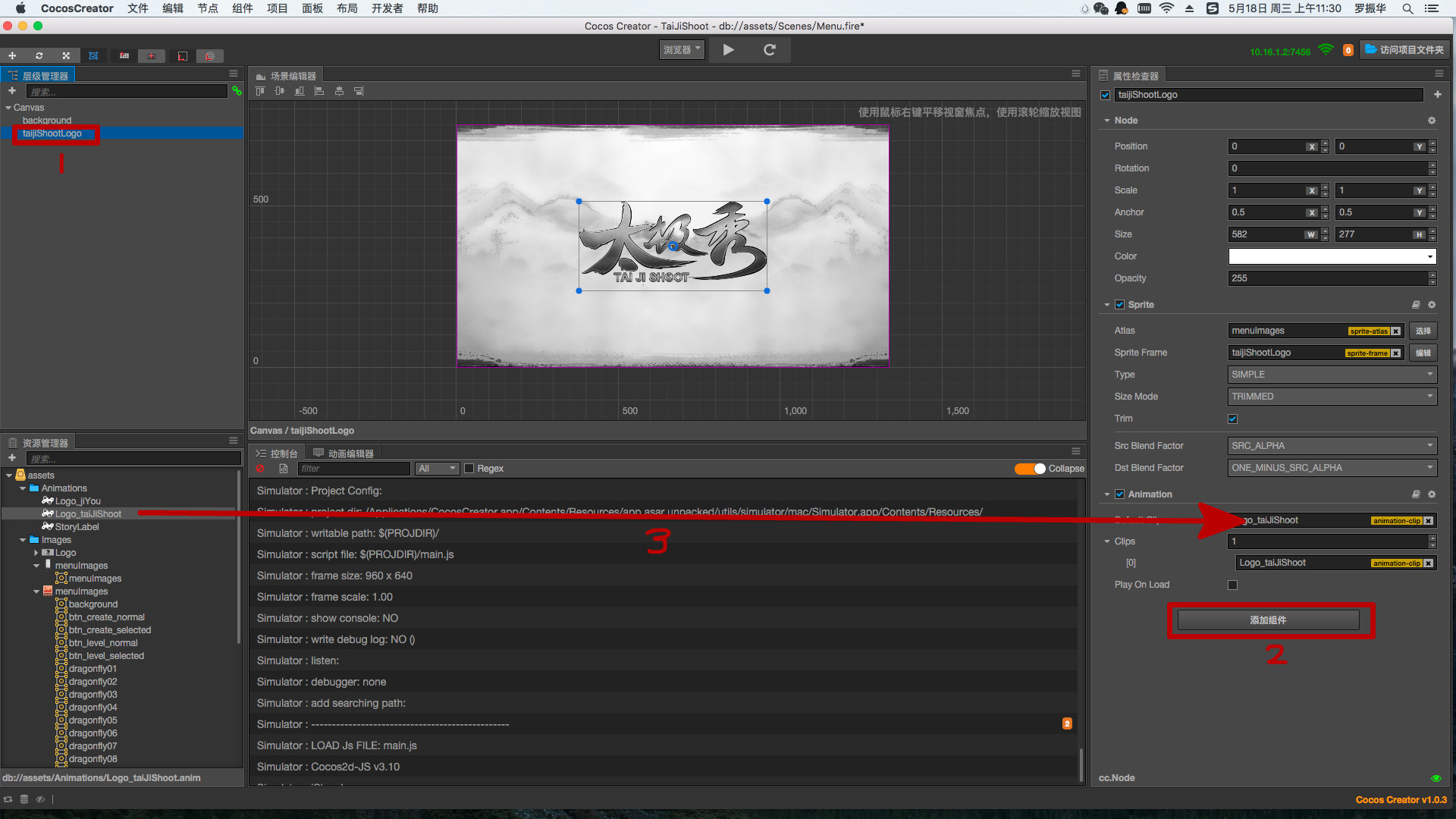This screenshot has height=819, width=1456.
Task: Select the rotate transform tool
Action: point(39,55)
